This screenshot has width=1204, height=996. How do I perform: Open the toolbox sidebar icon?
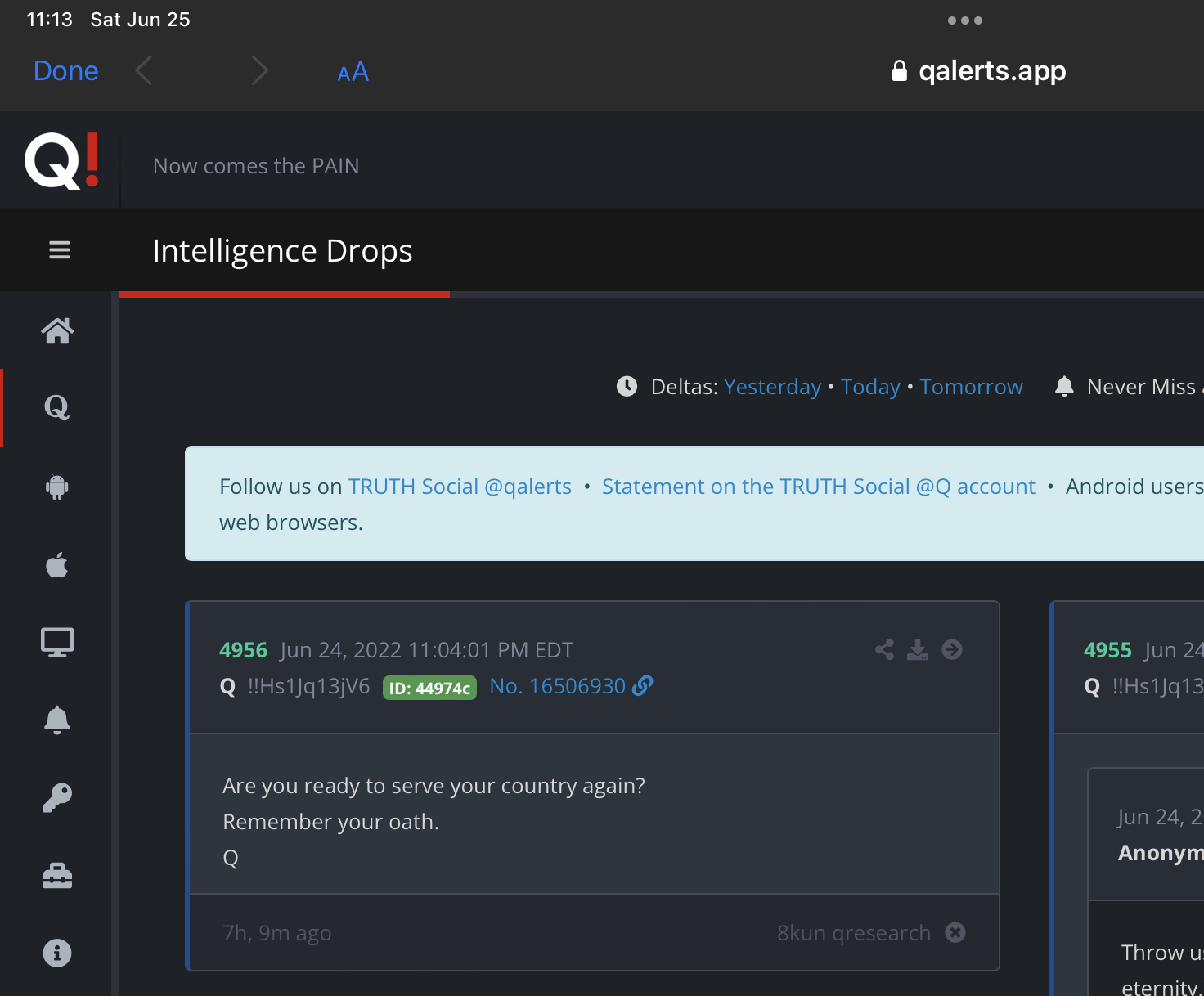point(57,876)
